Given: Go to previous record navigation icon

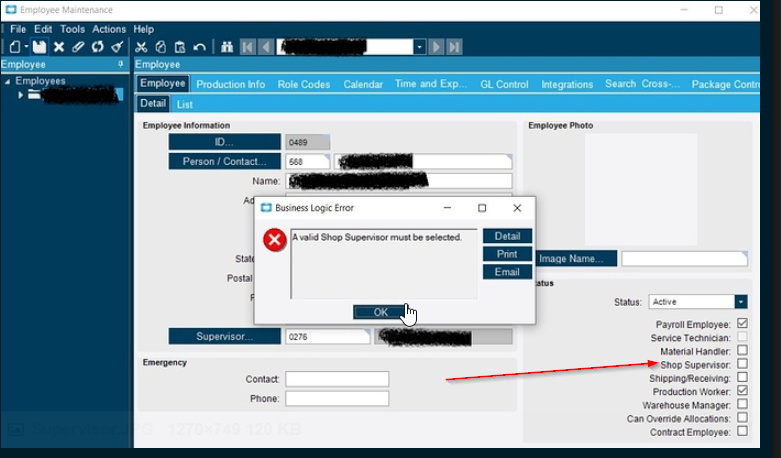Looking at the screenshot, I should point(265,47).
